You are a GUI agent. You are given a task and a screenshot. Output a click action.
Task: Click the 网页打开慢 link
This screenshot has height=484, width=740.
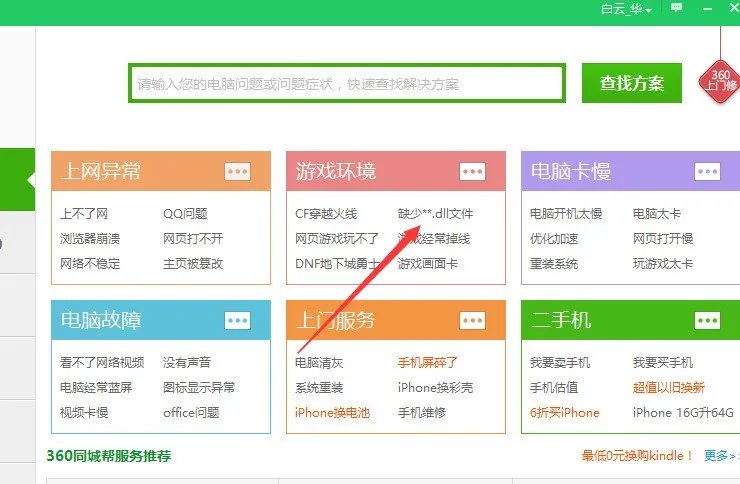(x=663, y=239)
